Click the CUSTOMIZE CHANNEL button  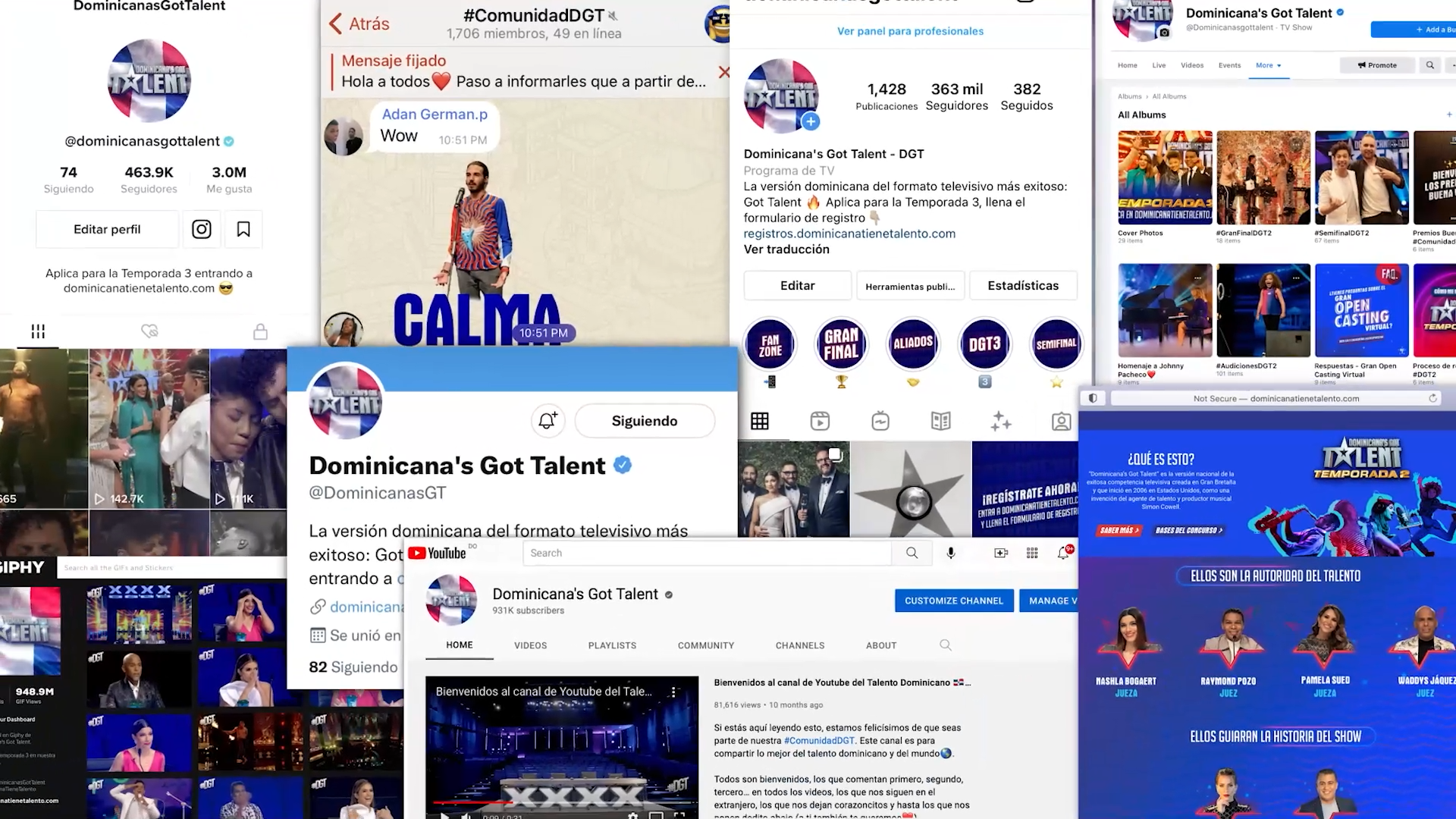[x=954, y=601]
